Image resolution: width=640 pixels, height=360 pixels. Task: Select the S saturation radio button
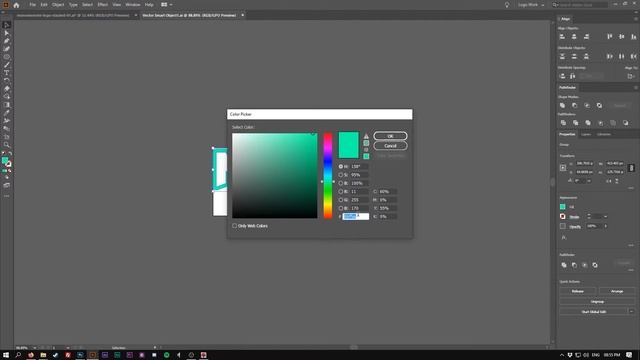tap(341, 175)
